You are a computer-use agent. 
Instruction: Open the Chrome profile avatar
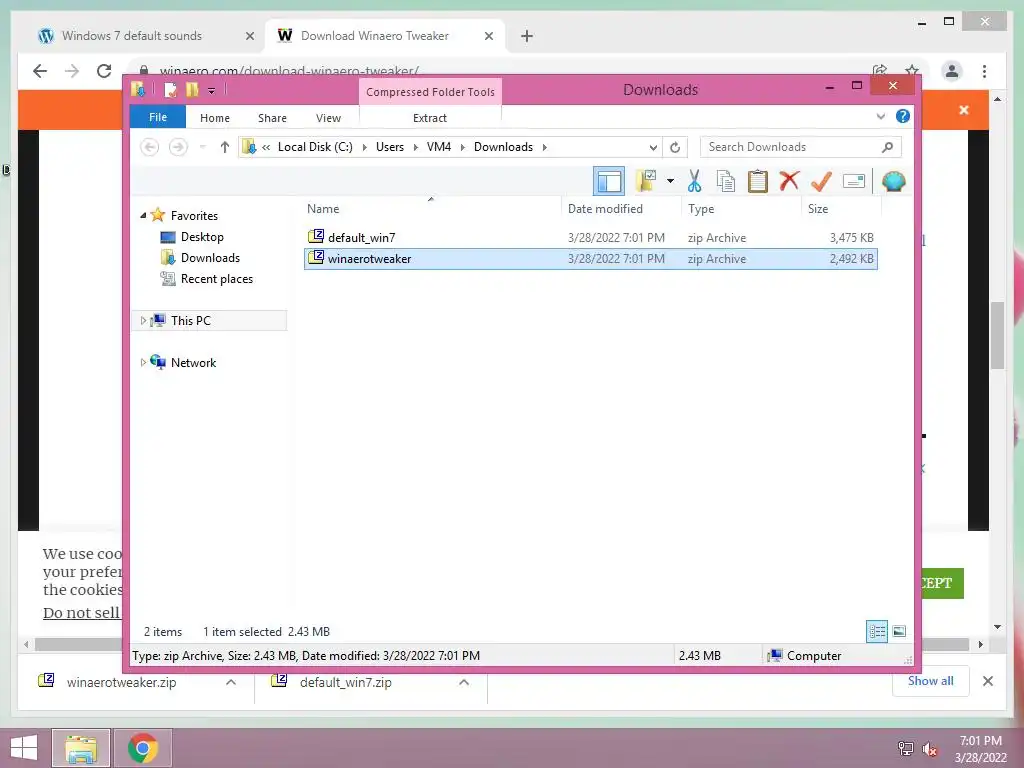click(952, 71)
